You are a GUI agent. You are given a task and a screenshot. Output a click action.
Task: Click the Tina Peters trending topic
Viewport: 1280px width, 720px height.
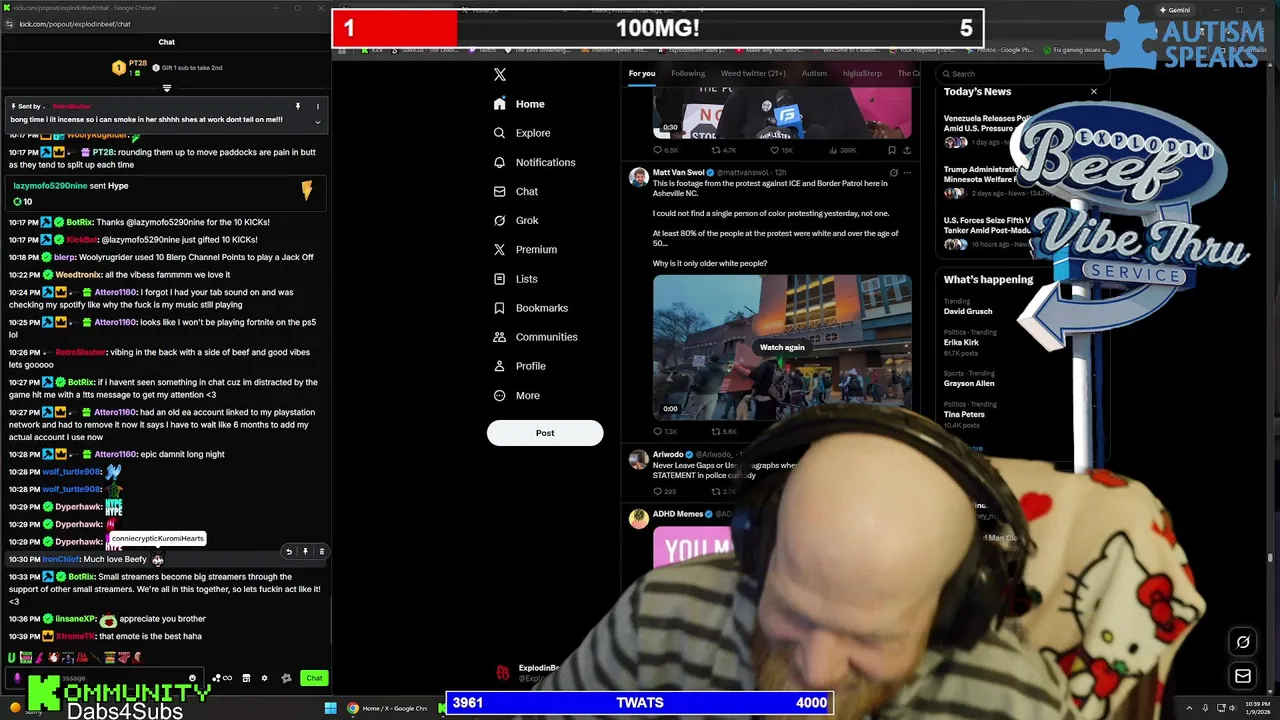(x=964, y=414)
